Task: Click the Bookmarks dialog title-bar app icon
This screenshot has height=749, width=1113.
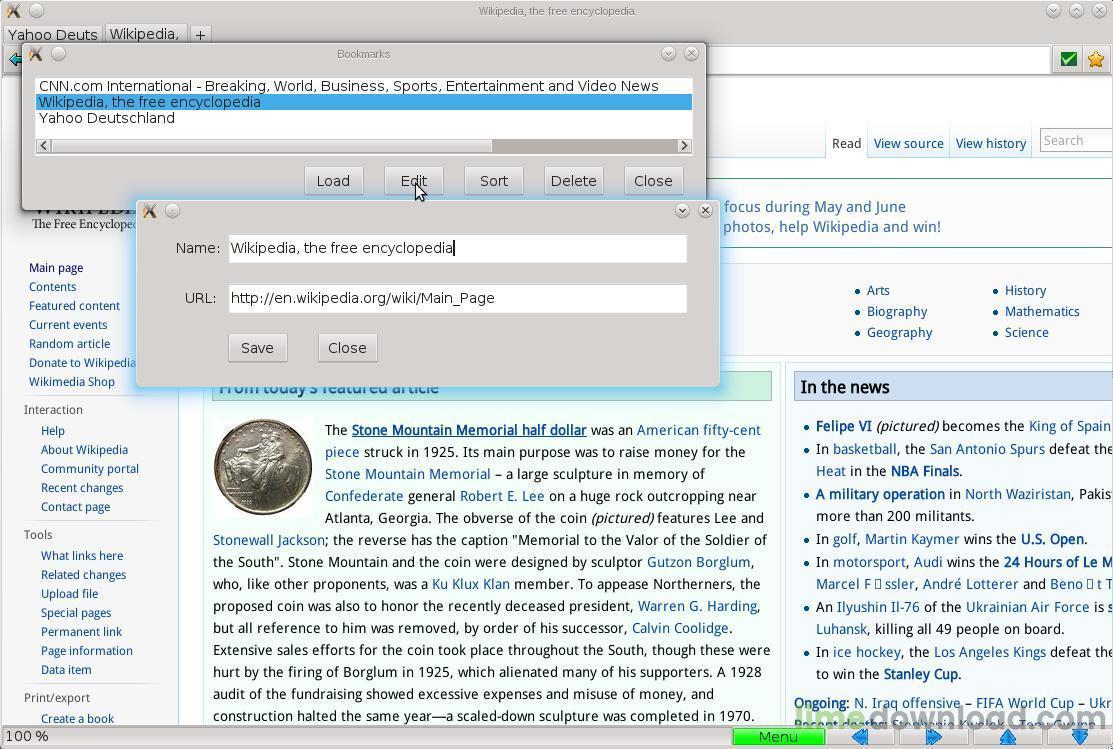Action: [x=36, y=54]
